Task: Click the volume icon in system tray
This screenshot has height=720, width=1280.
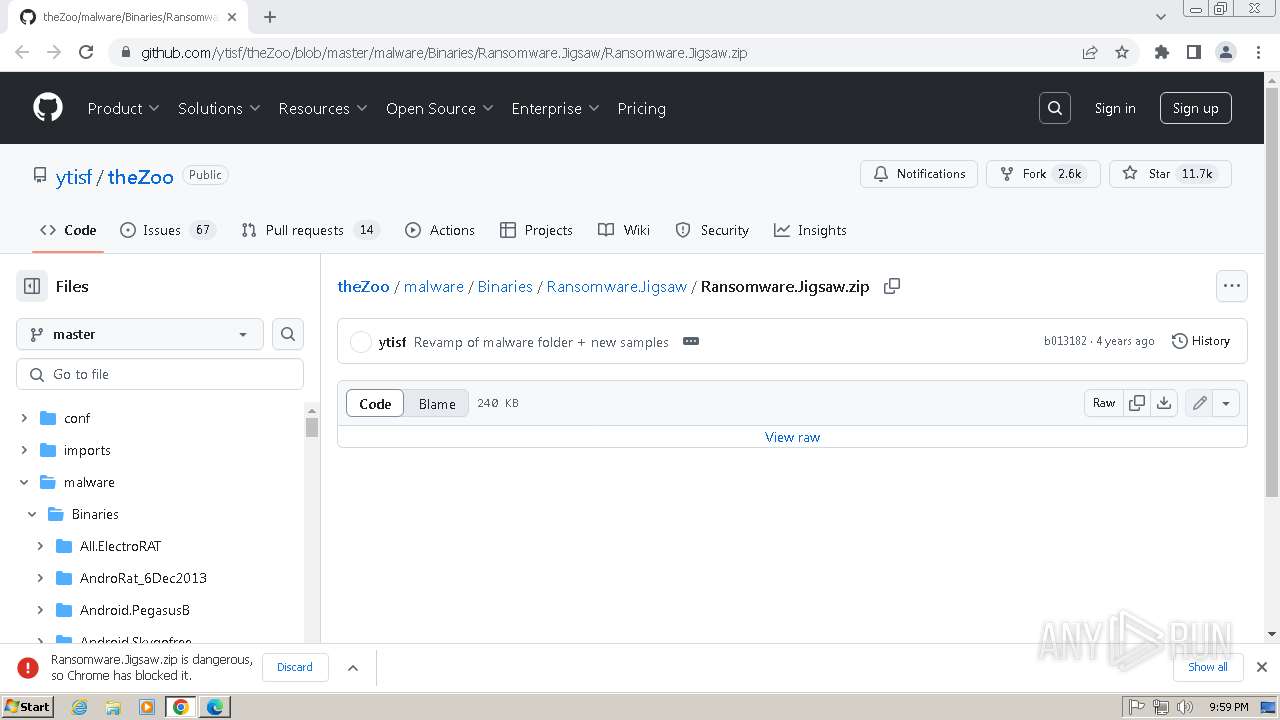Action: point(1185,707)
